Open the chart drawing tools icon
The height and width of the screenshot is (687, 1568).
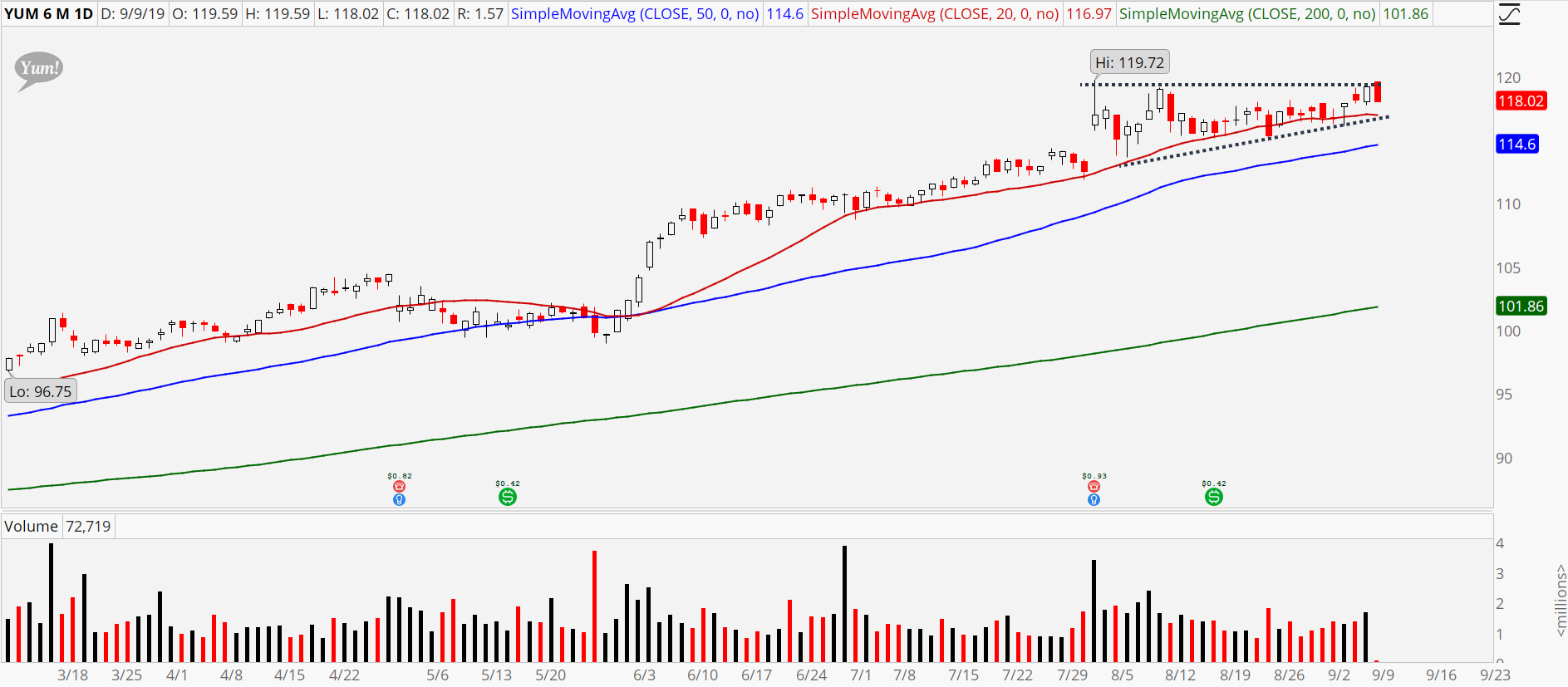click(x=1509, y=14)
